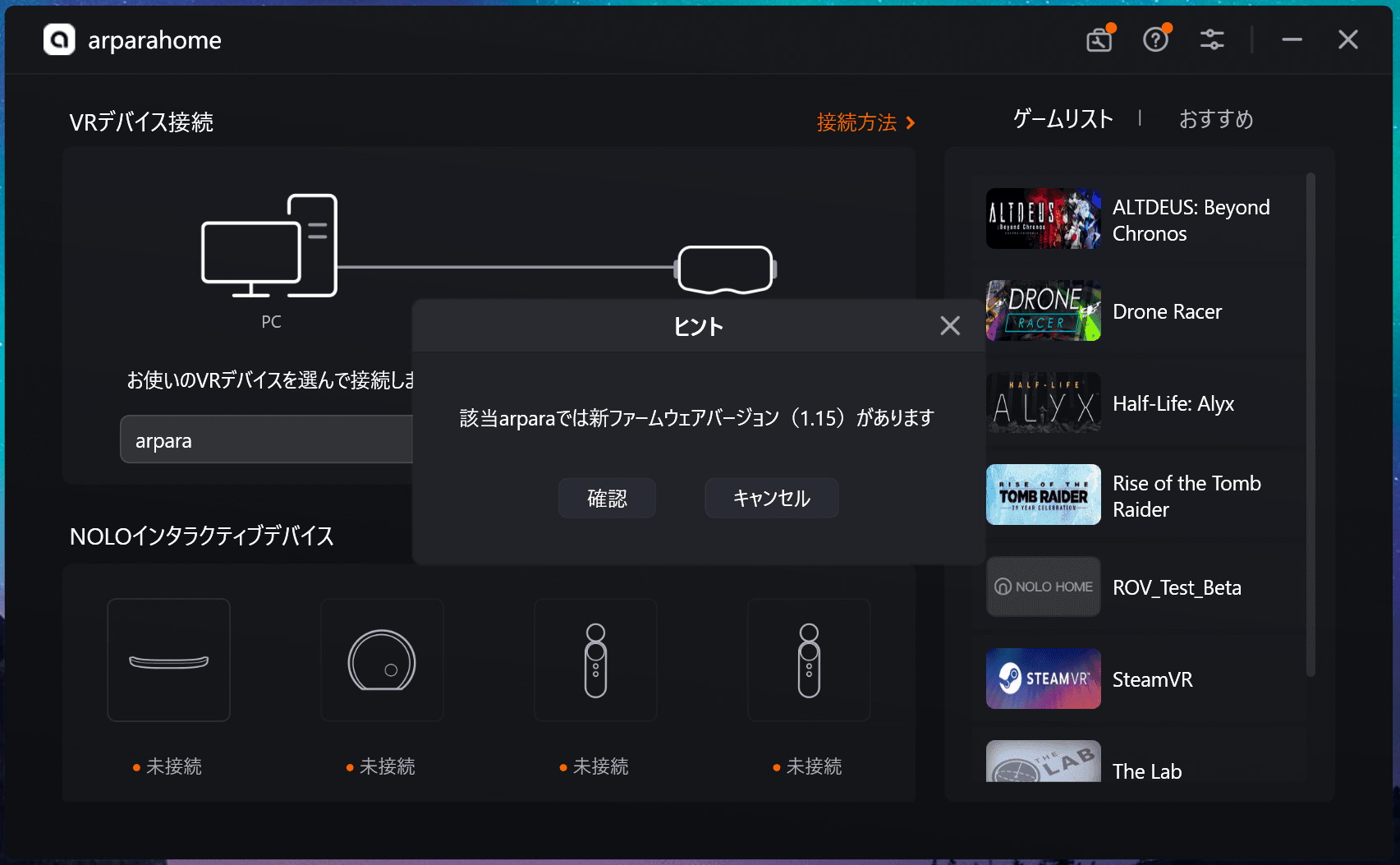Select 'SteamVR' title text
Screen dimensions: 1400x865
point(1153,679)
